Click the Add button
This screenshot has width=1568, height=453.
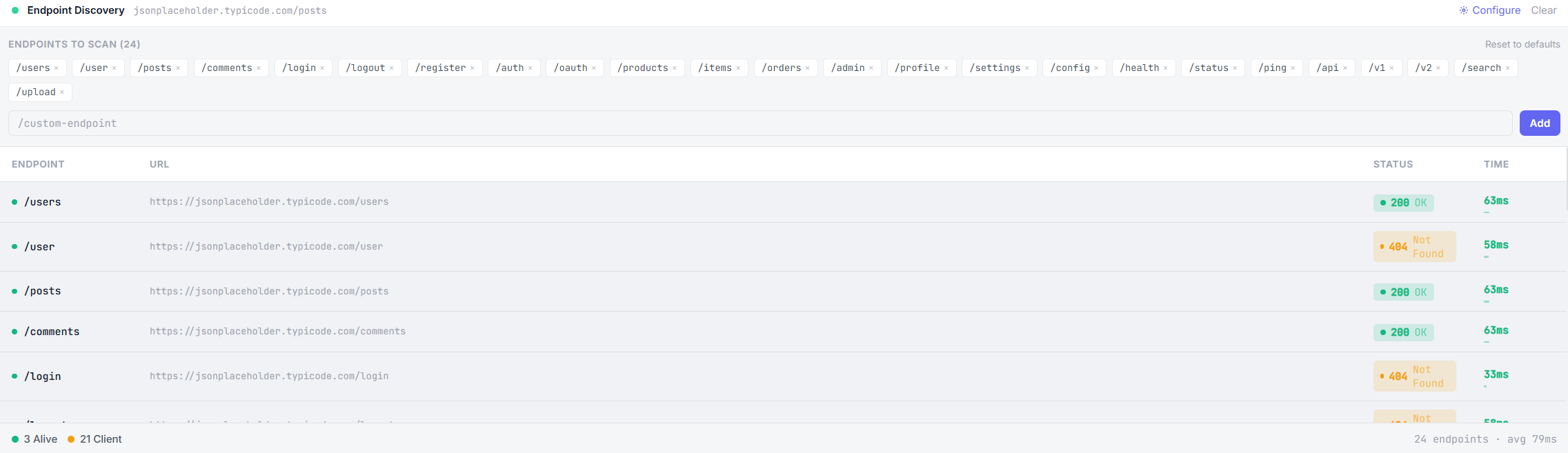[1540, 123]
